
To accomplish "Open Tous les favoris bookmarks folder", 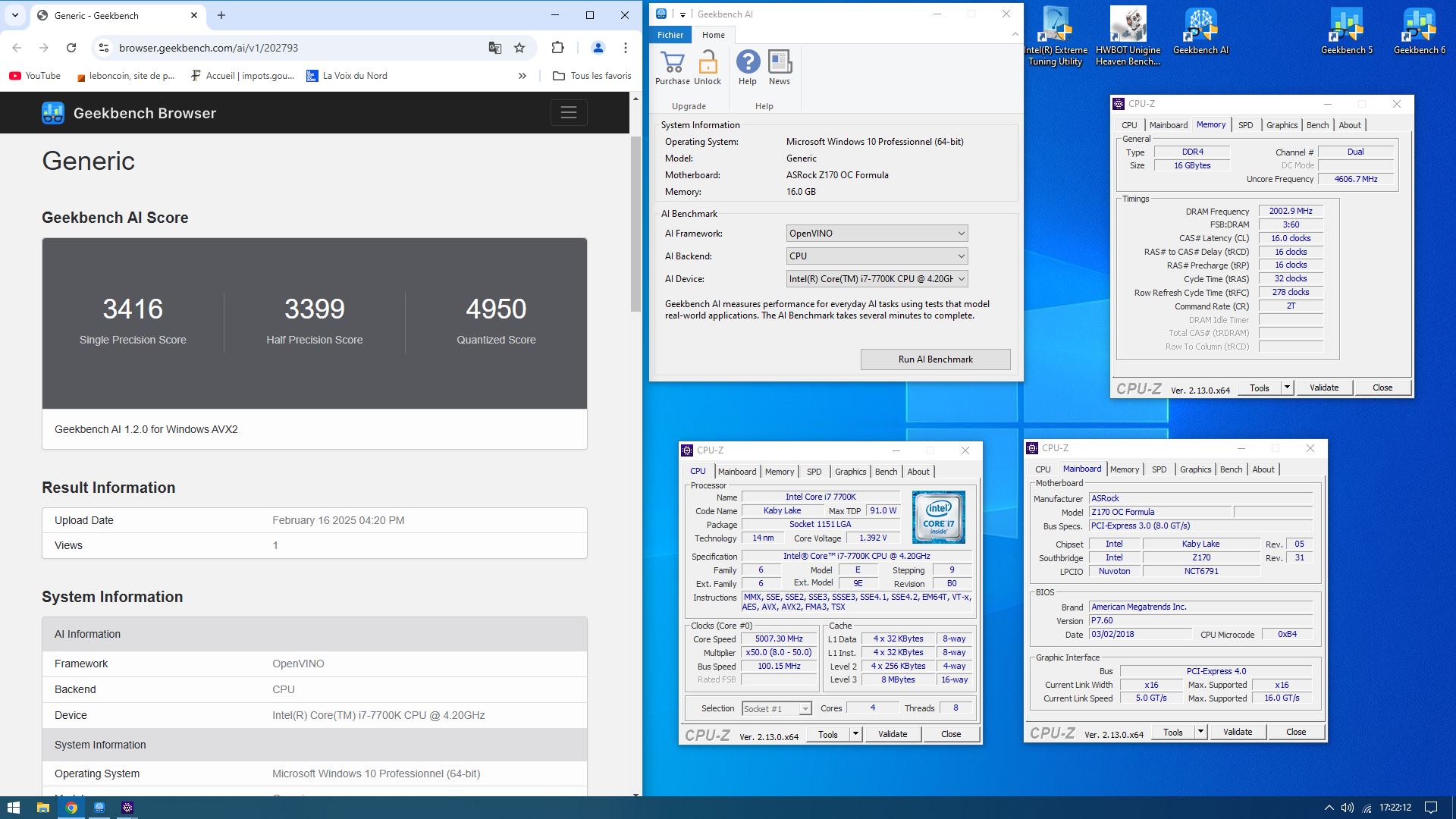I will click(x=591, y=76).
